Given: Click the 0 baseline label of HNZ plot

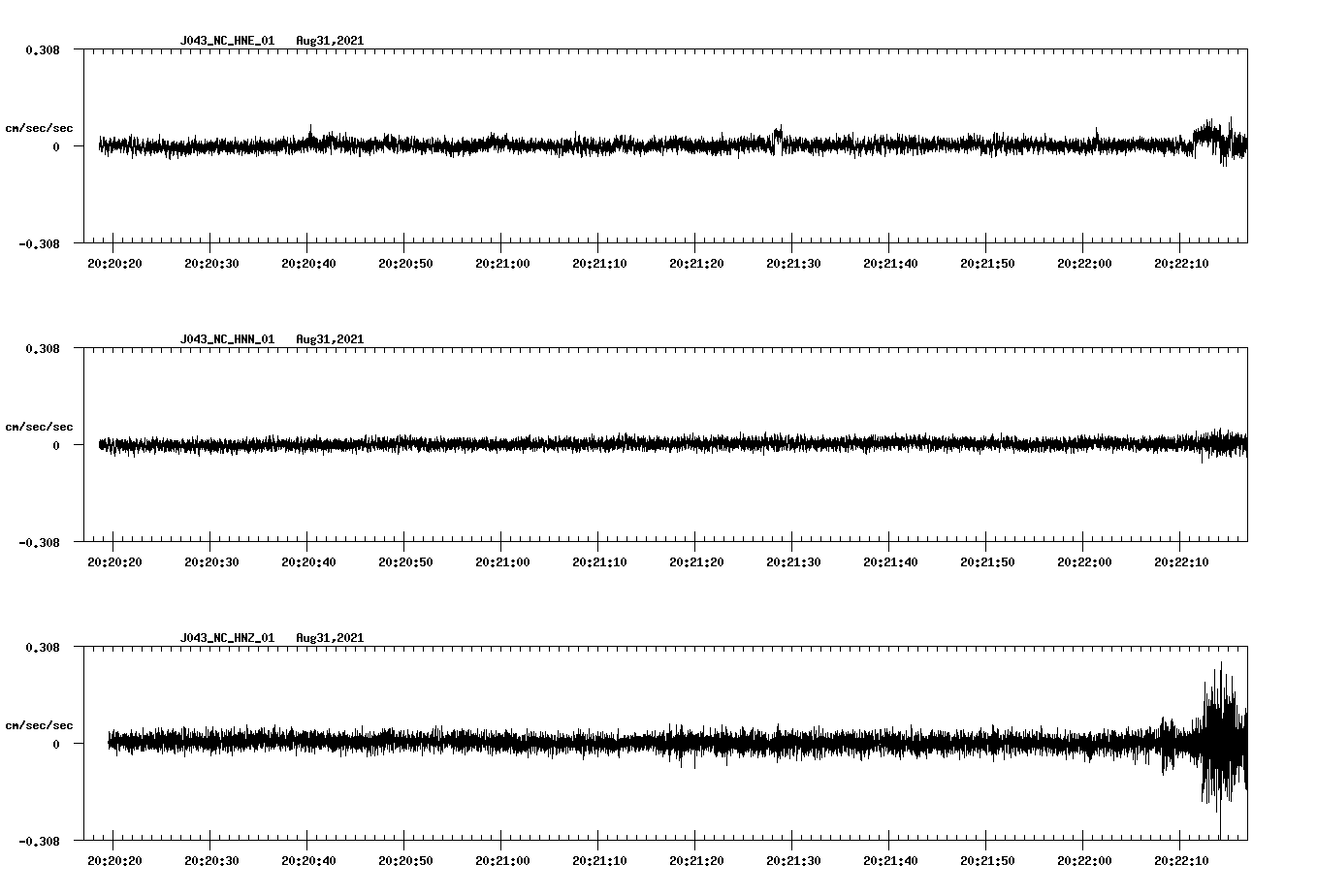Looking at the screenshot, I should pyautogui.click(x=56, y=744).
